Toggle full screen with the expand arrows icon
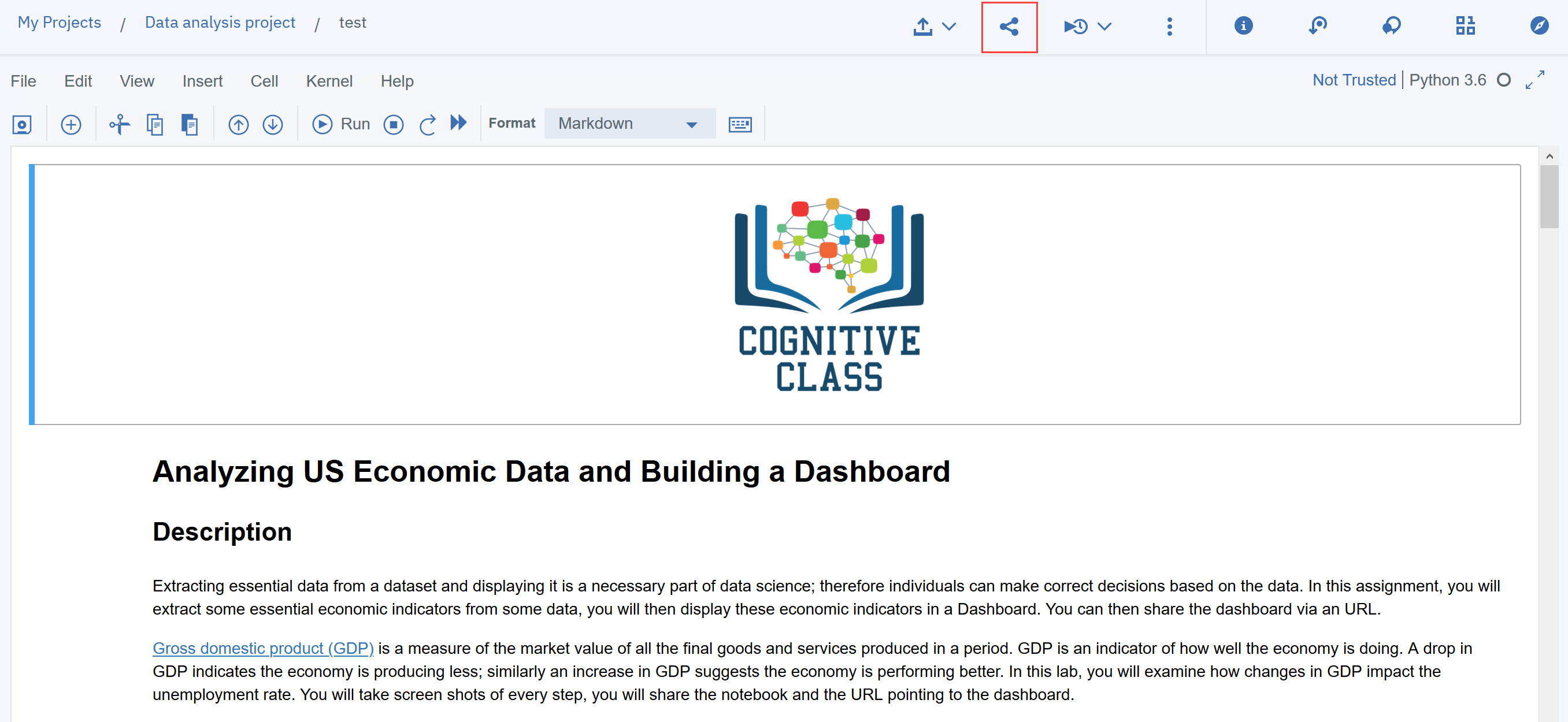 (x=1534, y=80)
